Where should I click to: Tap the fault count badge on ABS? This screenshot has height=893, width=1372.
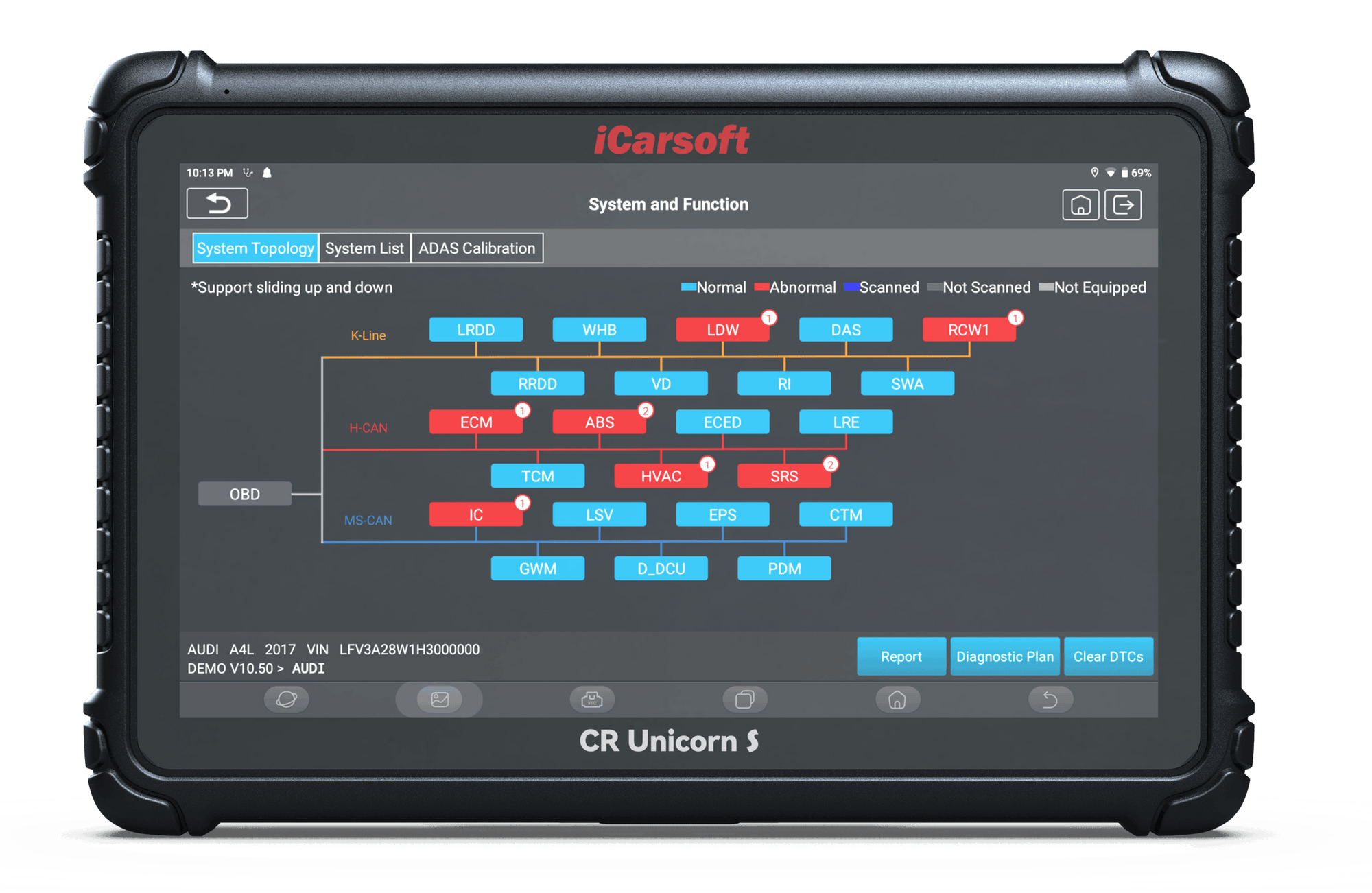pos(646,410)
